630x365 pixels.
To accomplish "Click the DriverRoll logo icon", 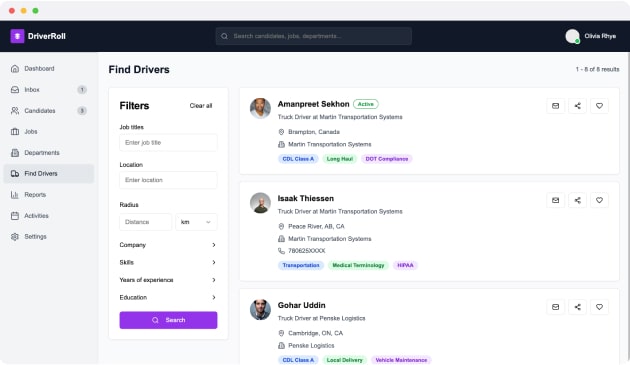I will pos(17,36).
